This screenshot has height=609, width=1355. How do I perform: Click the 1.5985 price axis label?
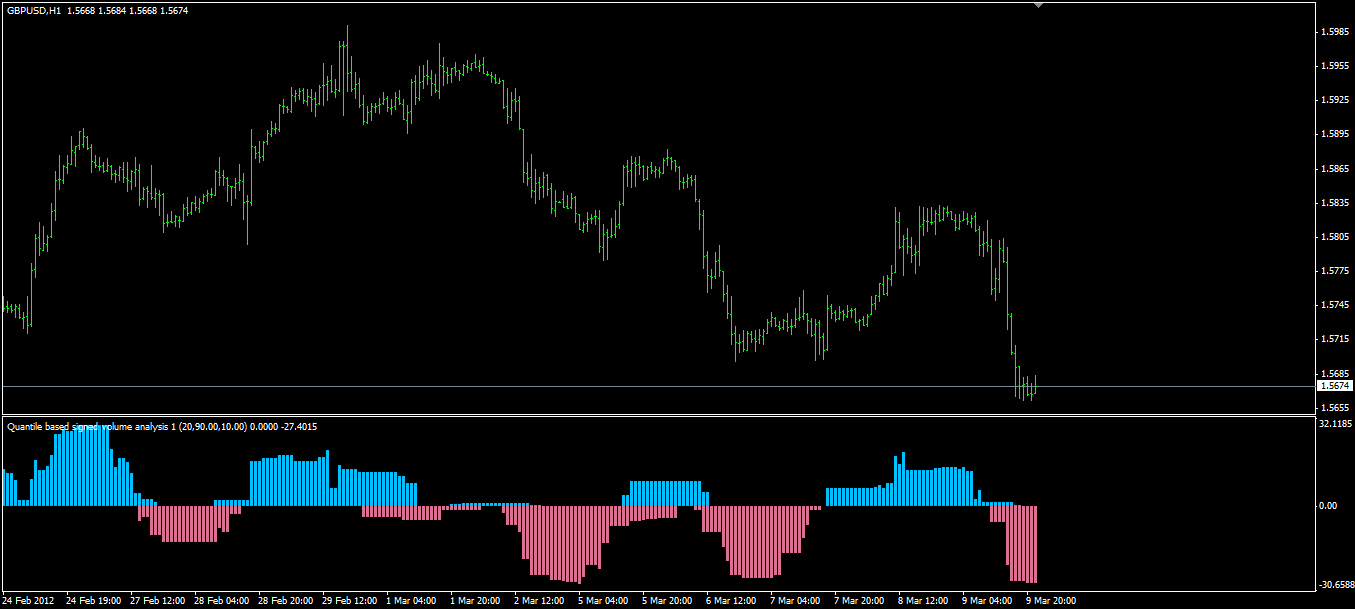pyautogui.click(x=1334, y=32)
